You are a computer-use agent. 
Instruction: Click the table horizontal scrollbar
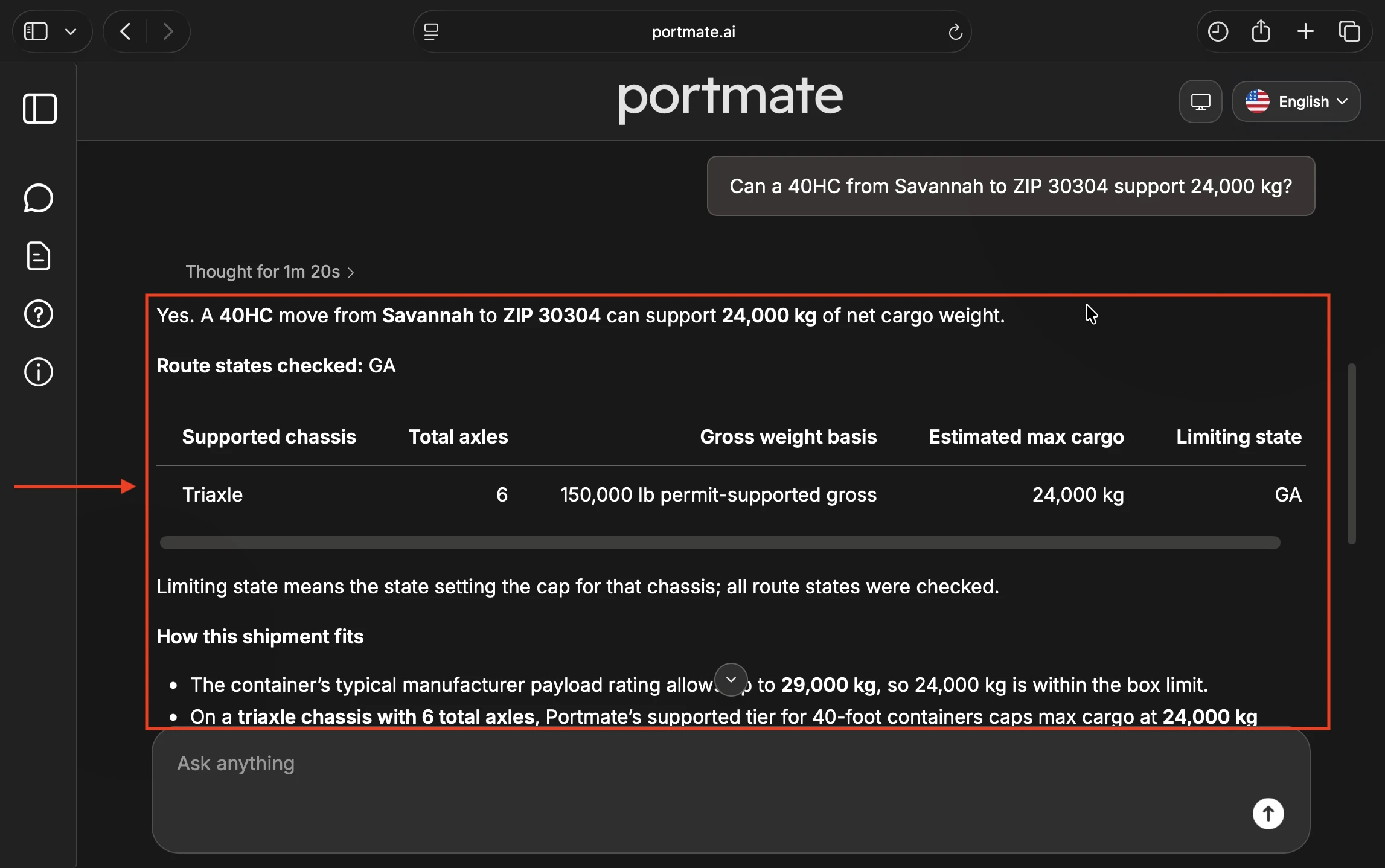tap(720, 543)
